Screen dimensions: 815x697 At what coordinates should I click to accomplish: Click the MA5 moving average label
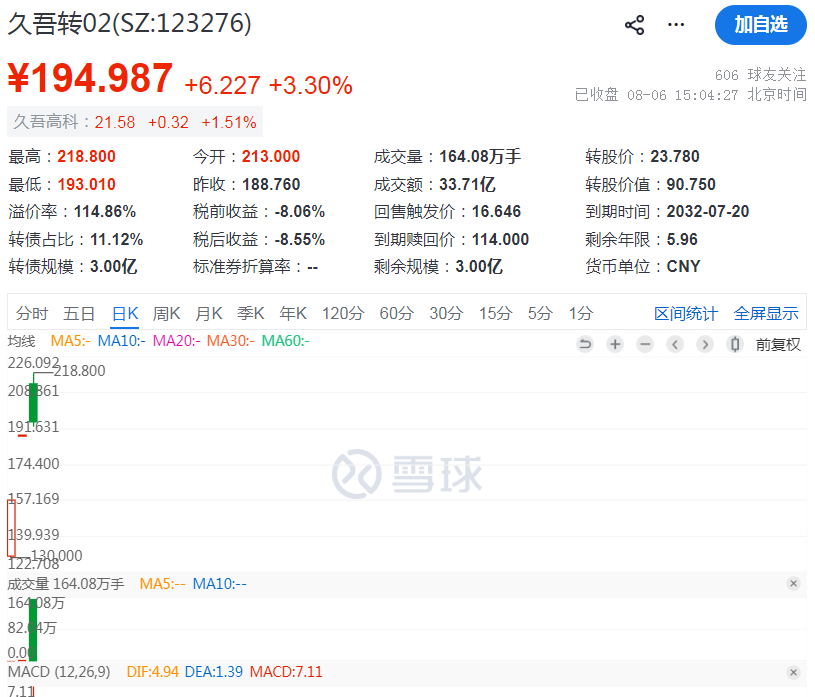click(71, 341)
